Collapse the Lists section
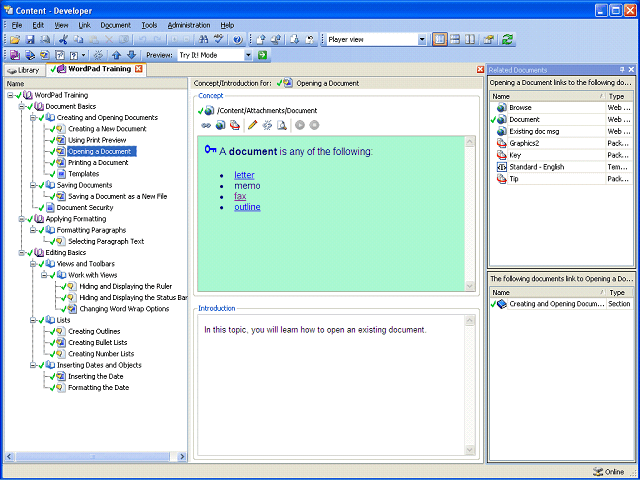 click(33, 320)
